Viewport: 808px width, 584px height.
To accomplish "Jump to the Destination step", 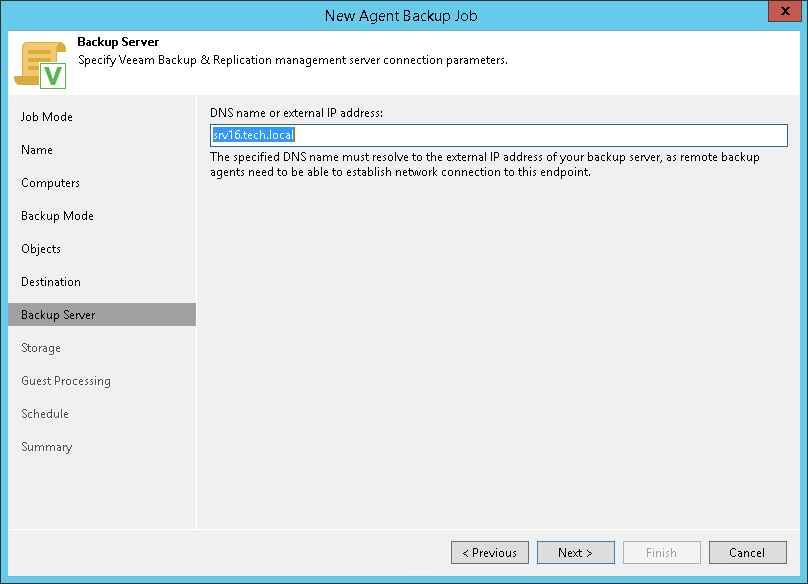I will pos(51,282).
